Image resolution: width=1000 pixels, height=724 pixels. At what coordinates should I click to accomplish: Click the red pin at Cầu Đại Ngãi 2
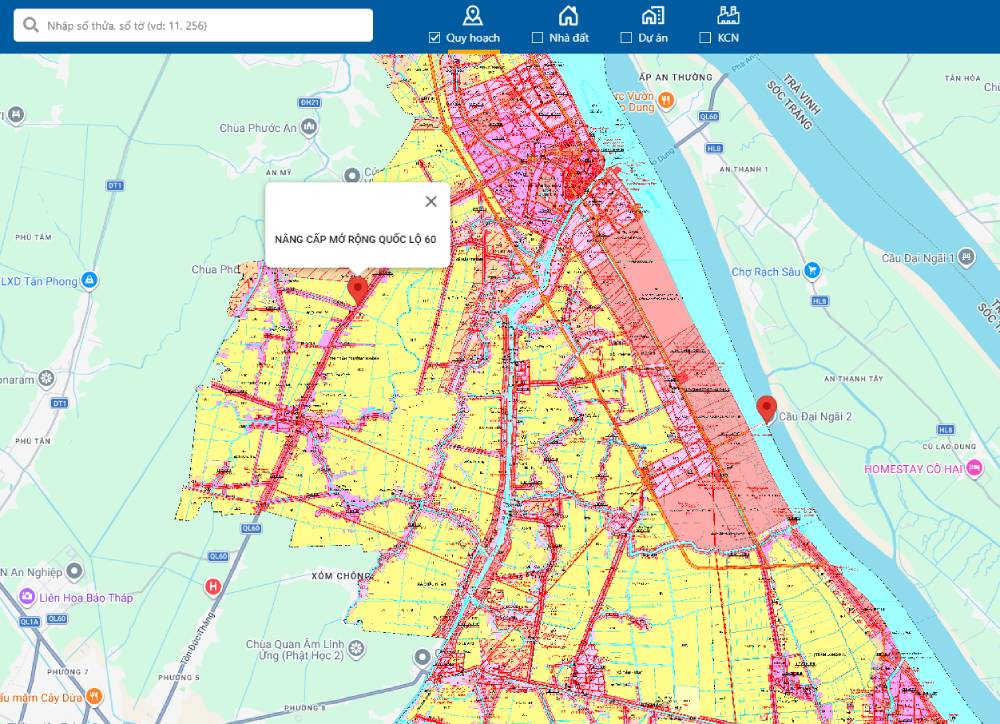[766, 409]
